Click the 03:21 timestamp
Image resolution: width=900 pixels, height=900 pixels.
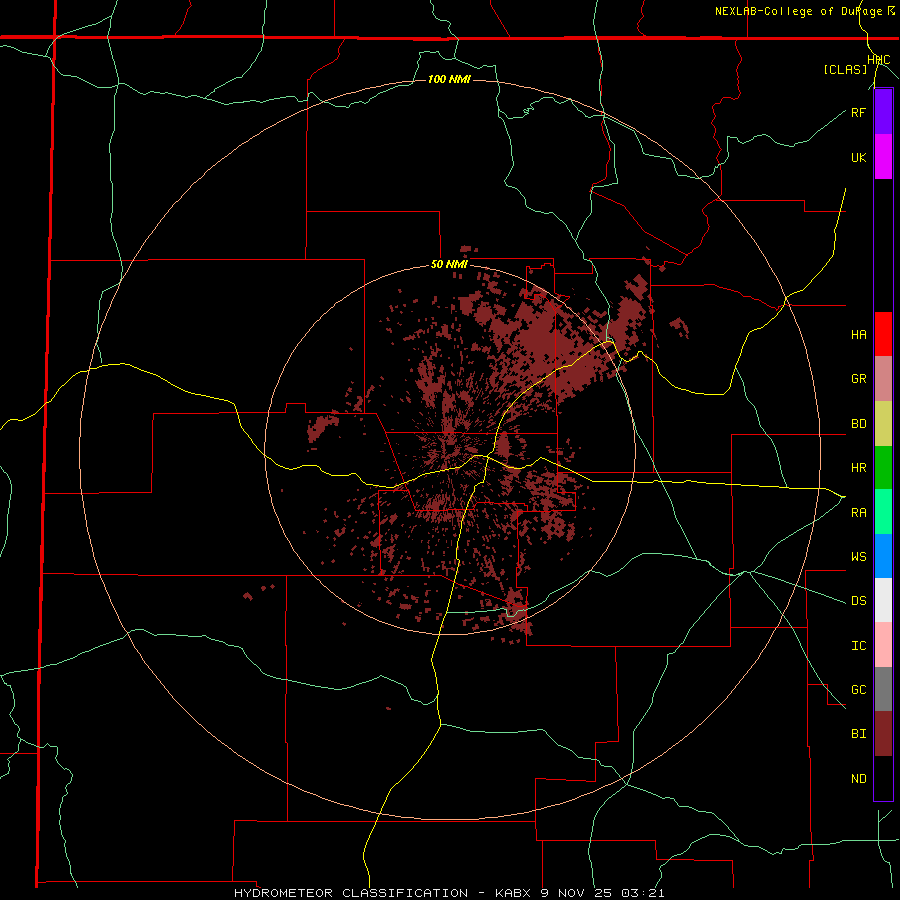(643, 893)
